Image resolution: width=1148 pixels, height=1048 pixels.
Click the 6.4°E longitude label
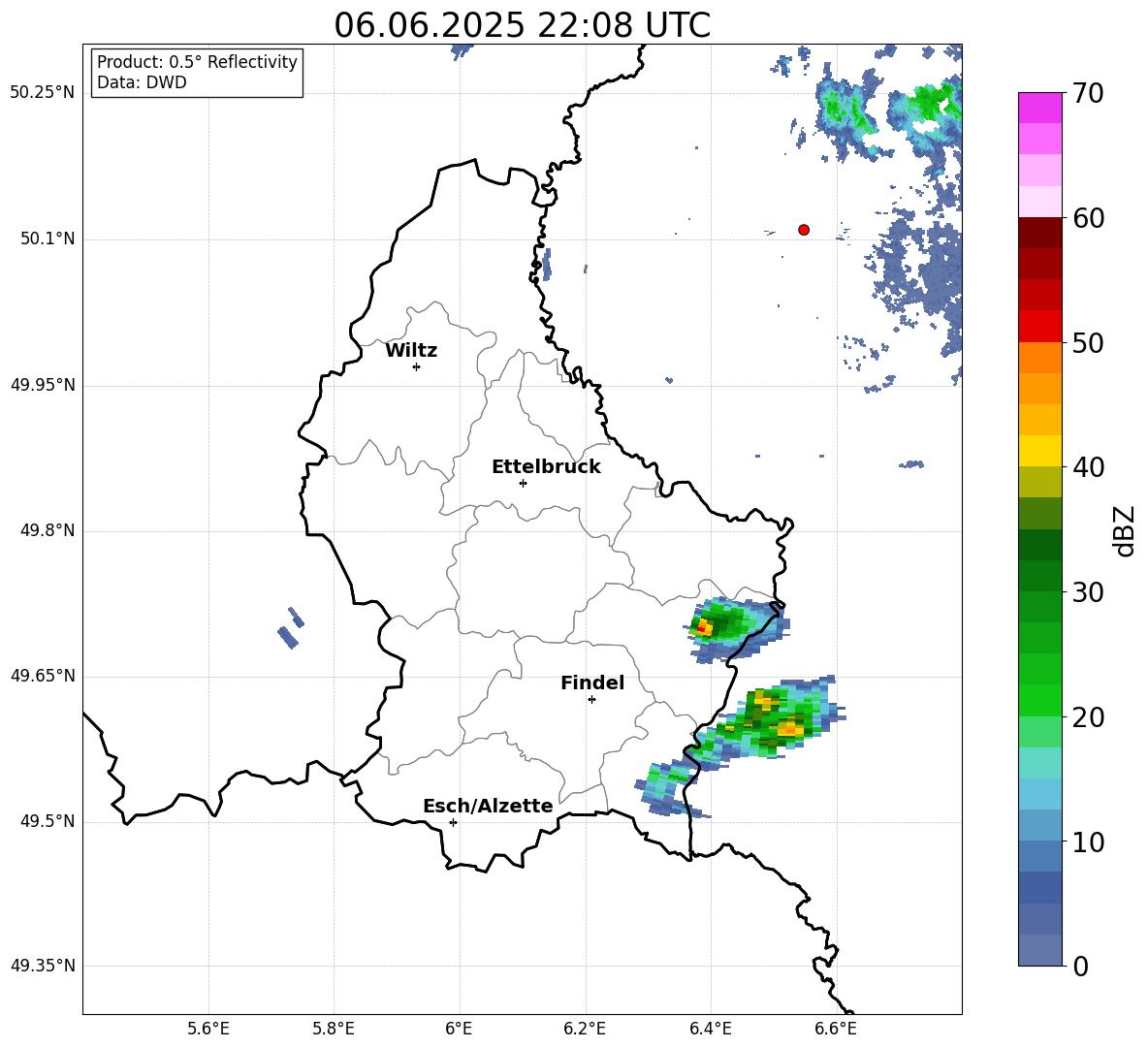710,1029
